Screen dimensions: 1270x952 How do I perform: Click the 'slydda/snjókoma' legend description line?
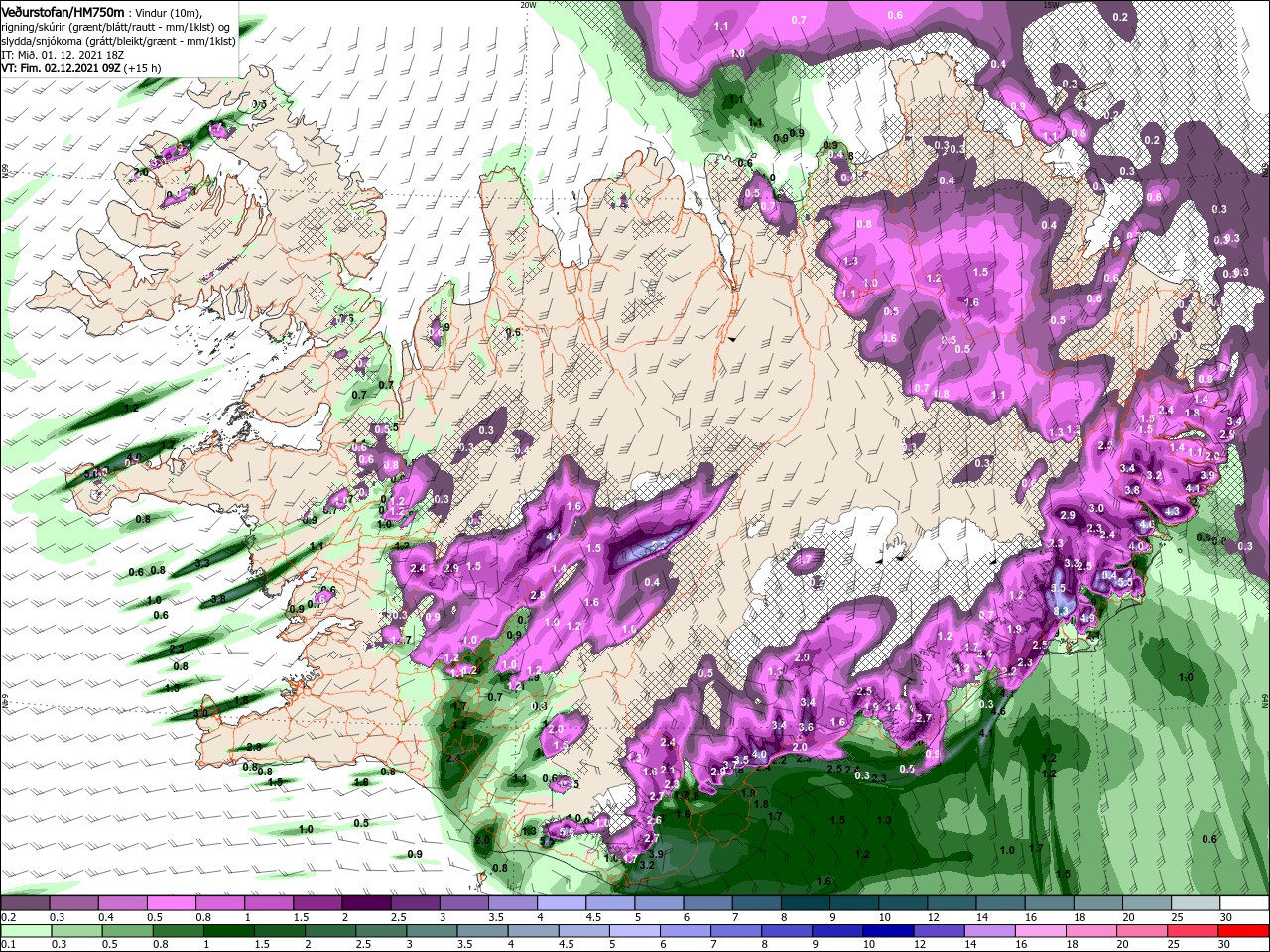point(118,42)
